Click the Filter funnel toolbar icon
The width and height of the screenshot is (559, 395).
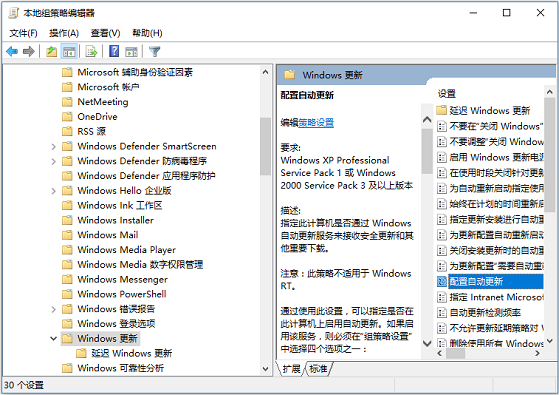[155, 52]
